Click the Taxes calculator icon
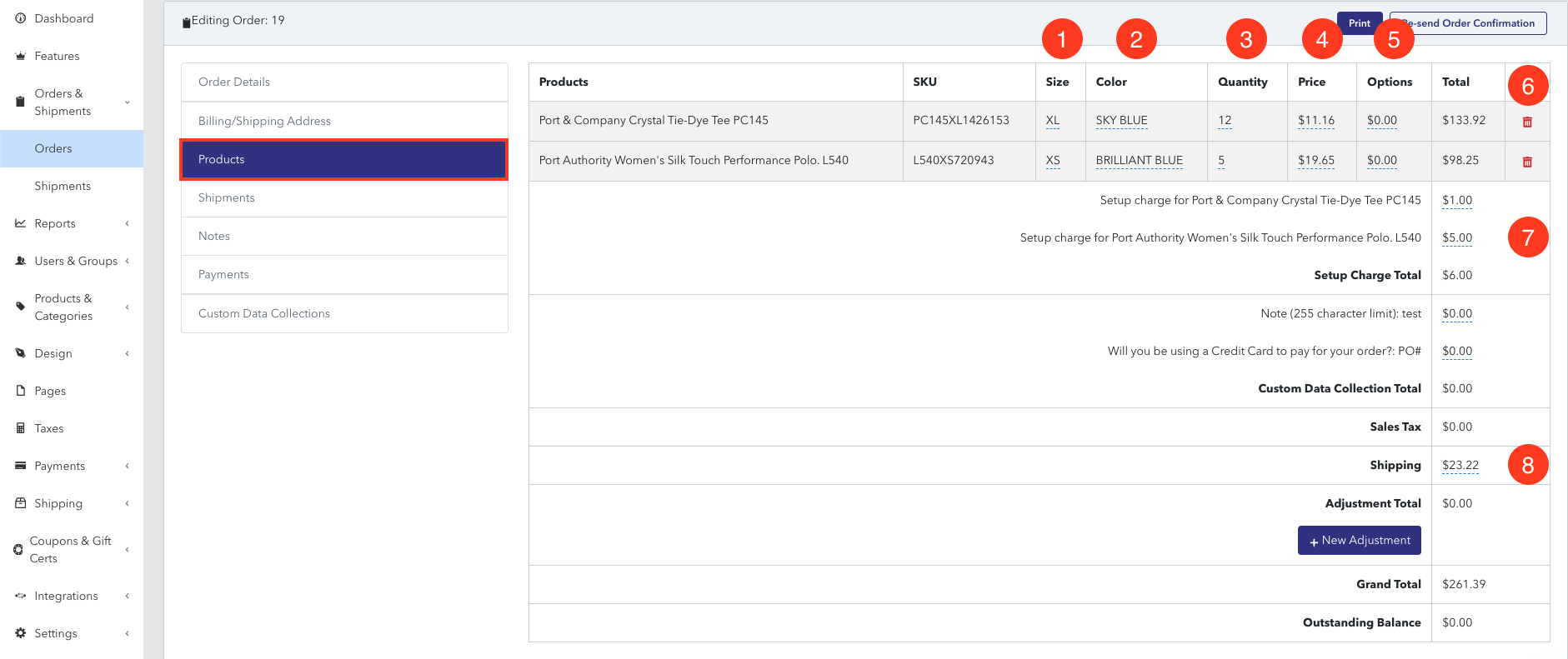The height and width of the screenshot is (659, 1568). tap(20, 428)
